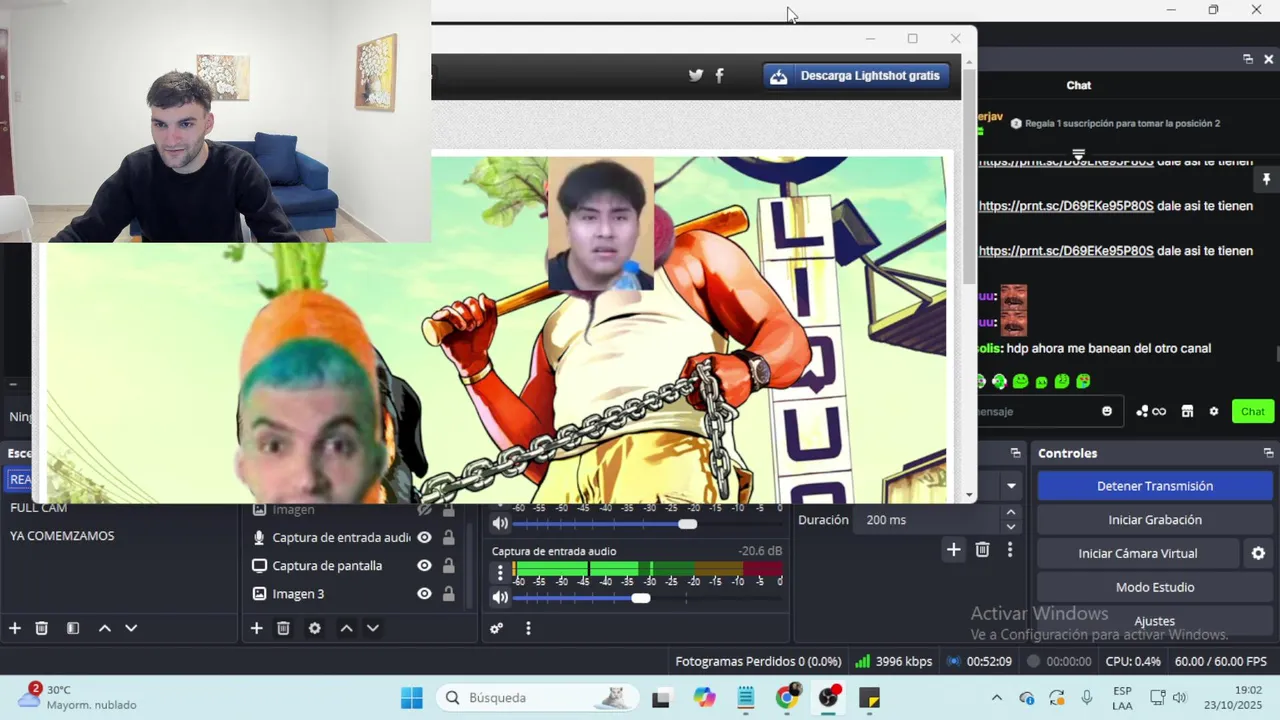Click the pin icon in the chat

(x=1266, y=179)
